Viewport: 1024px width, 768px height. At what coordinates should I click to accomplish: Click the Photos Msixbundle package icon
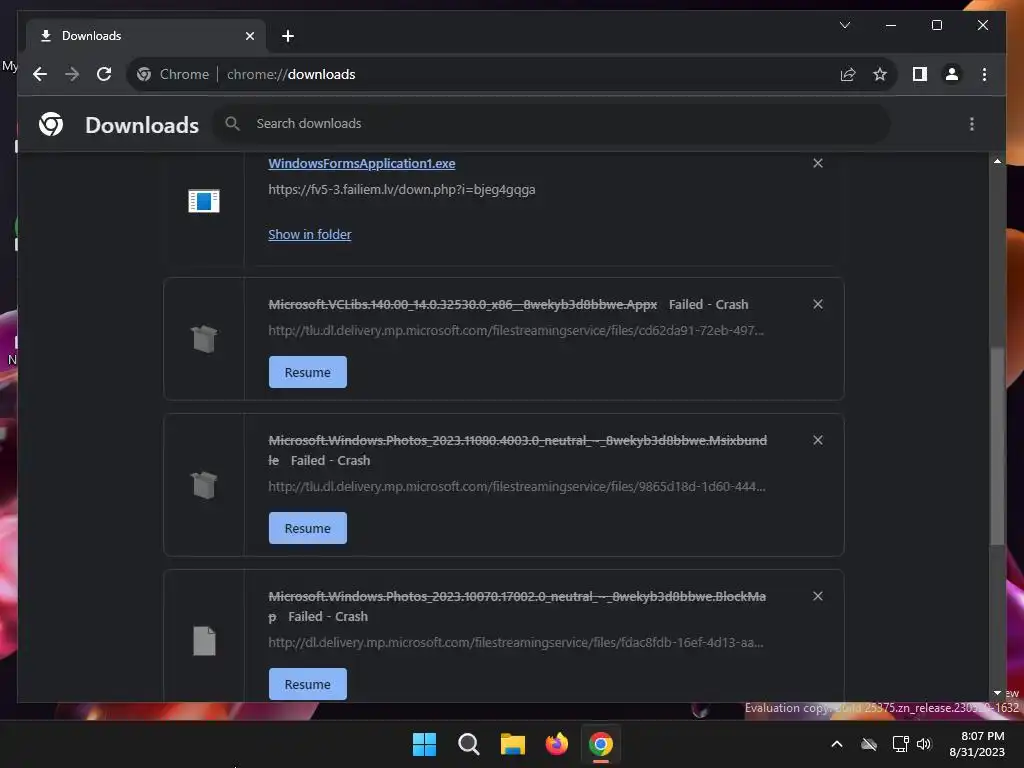(204, 485)
